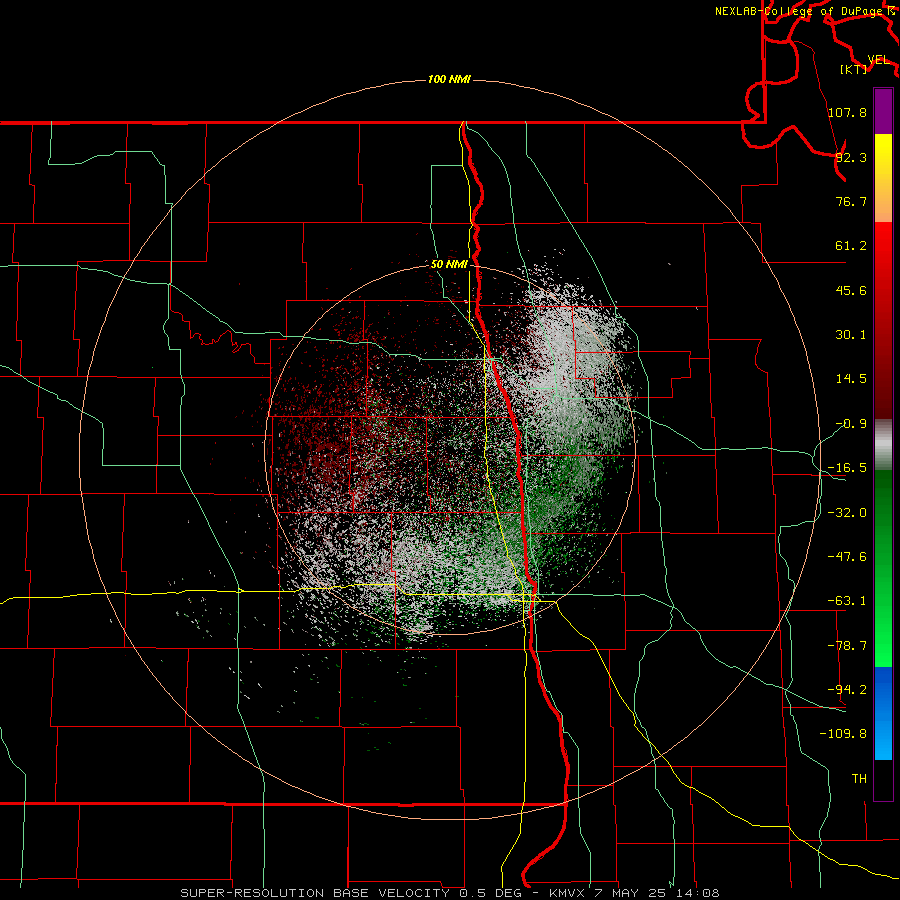Click the gray near-zero segment of color bar
900x900 pixels.
[883, 445]
